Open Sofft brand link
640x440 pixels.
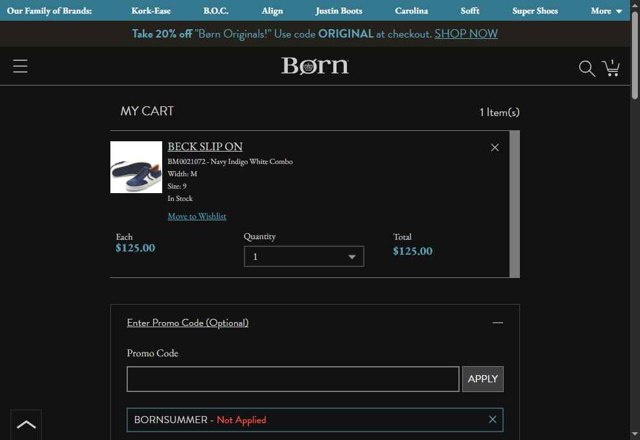[x=470, y=11]
